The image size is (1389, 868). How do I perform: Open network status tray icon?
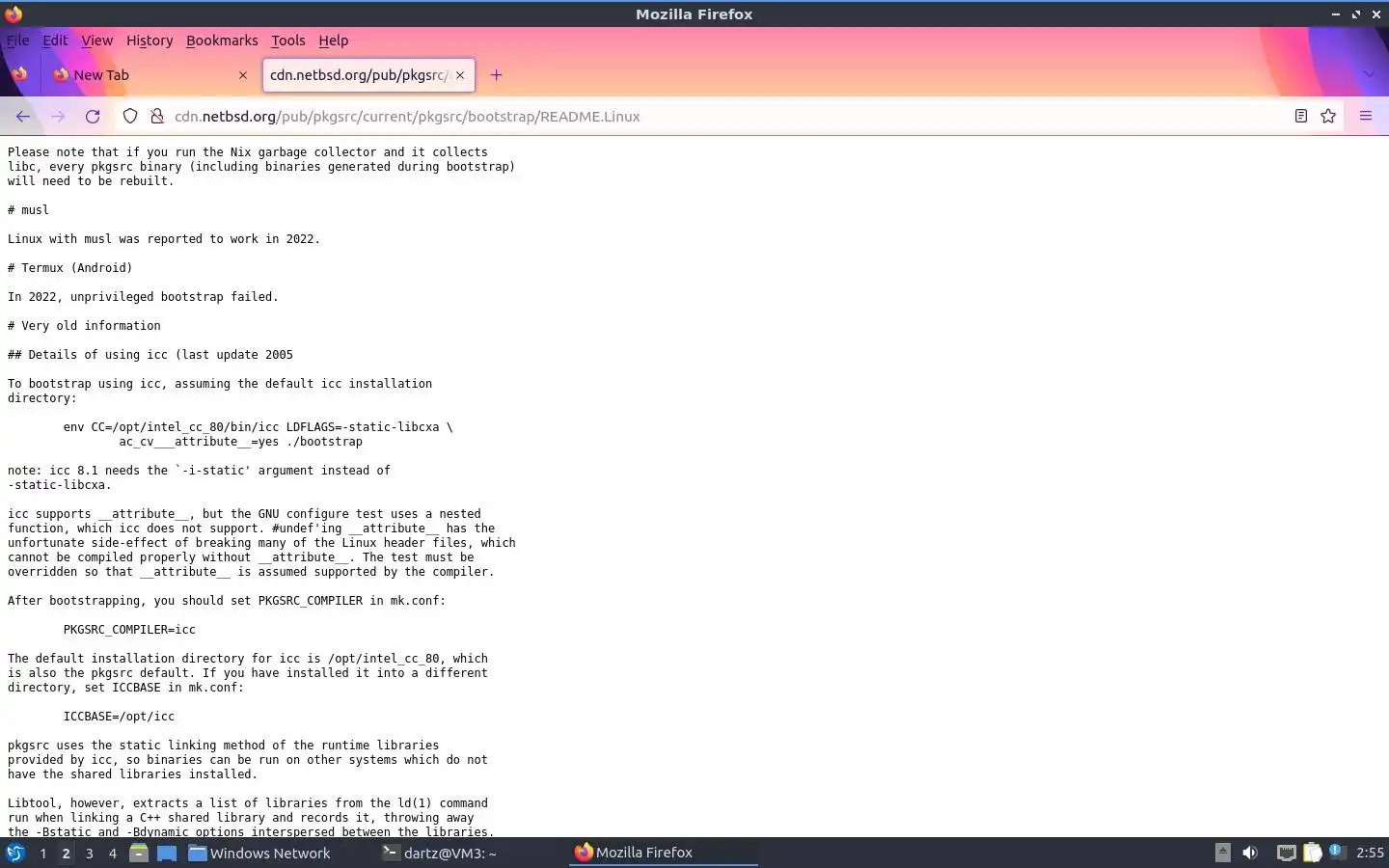point(1286,853)
